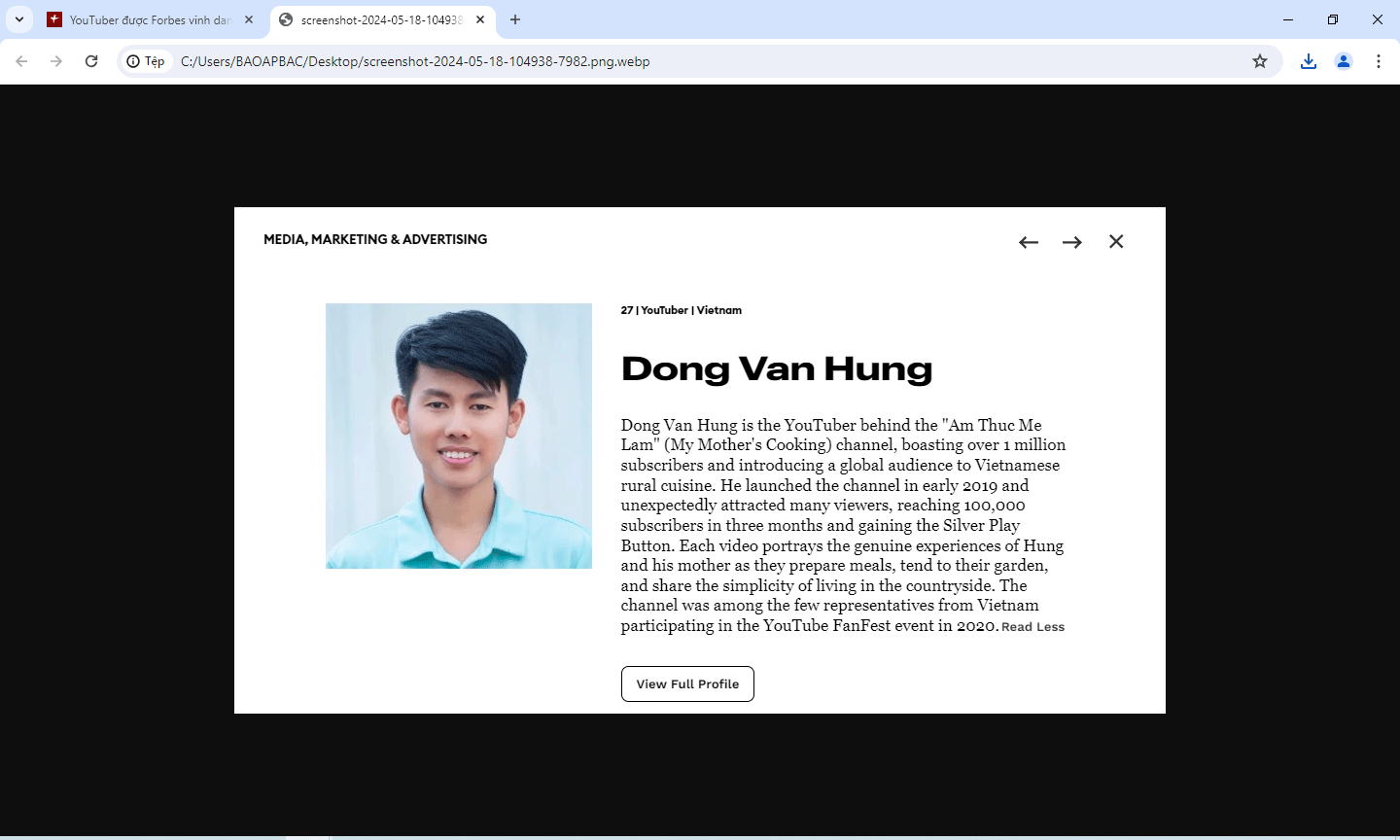Go forward in browser history
This screenshot has height=840, width=1400.
pos(56,61)
